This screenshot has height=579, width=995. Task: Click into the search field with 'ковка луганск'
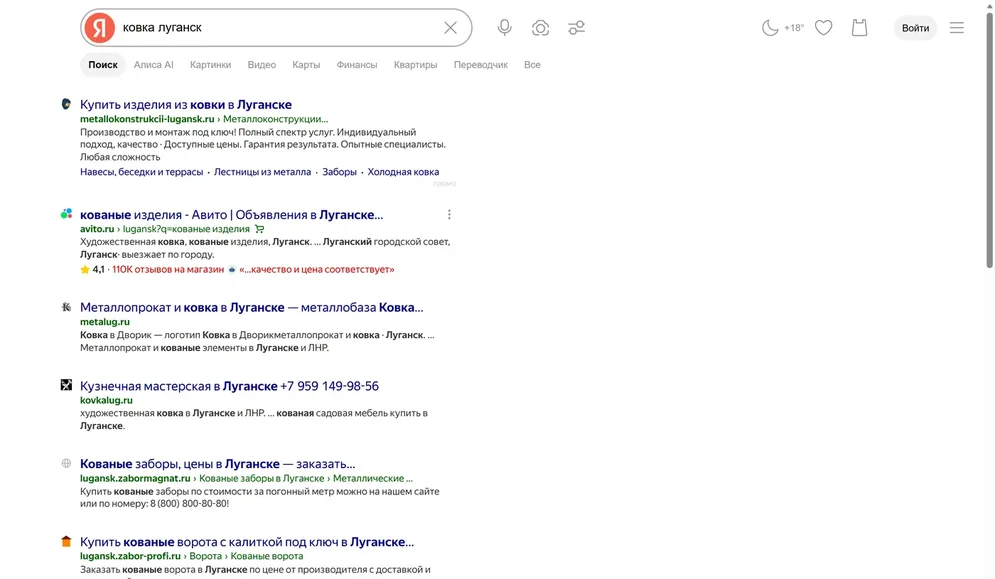click(276, 28)
